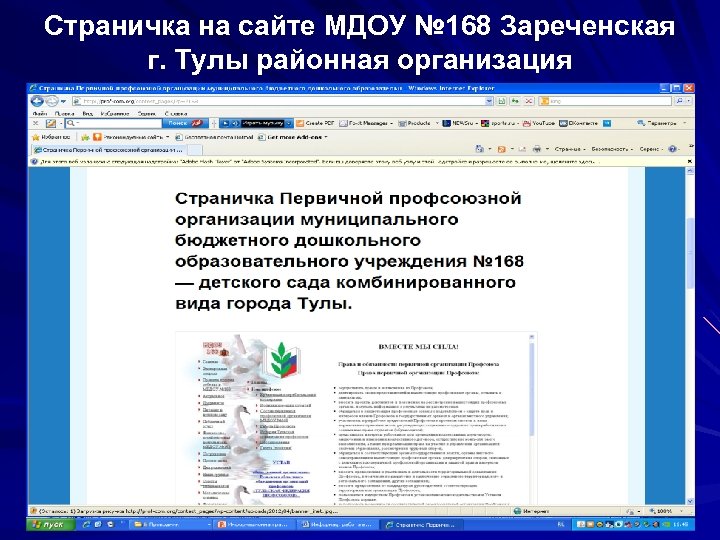Click the zoom level 100% control
Image resolution: width=720 pixels, height=540 pixels.
click(x=667, y=511)
